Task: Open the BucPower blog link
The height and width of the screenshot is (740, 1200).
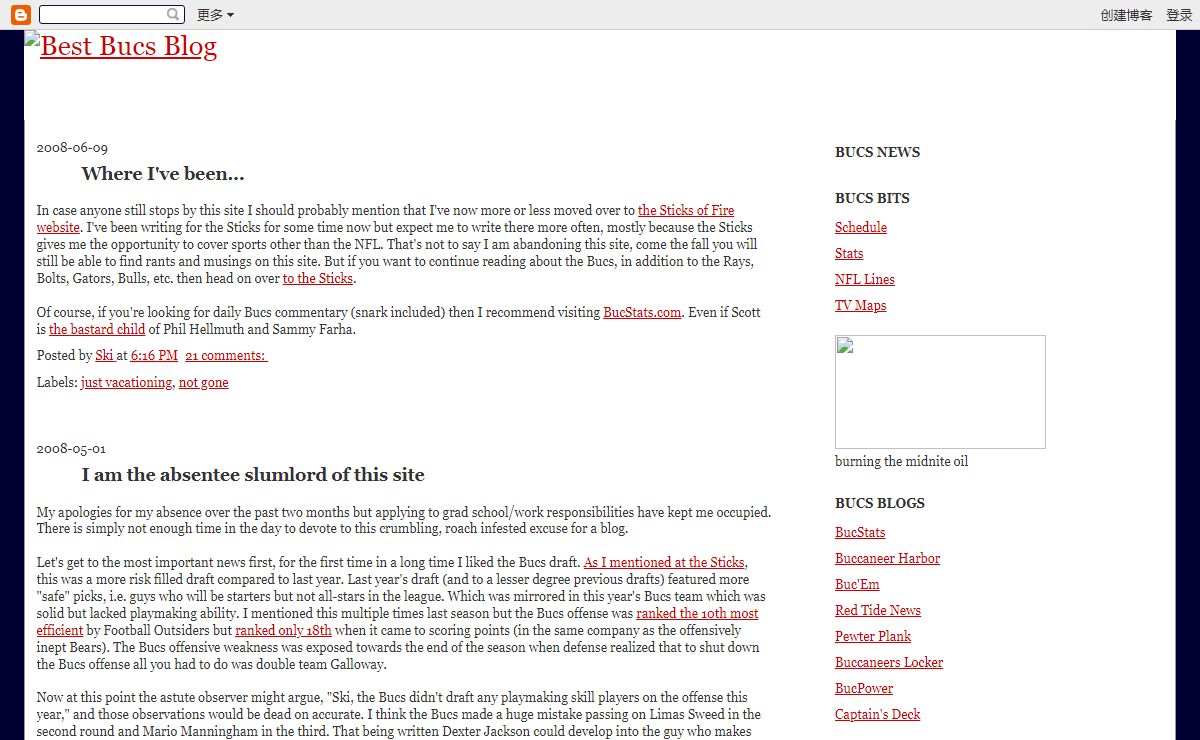Action: tap(864, 688)
